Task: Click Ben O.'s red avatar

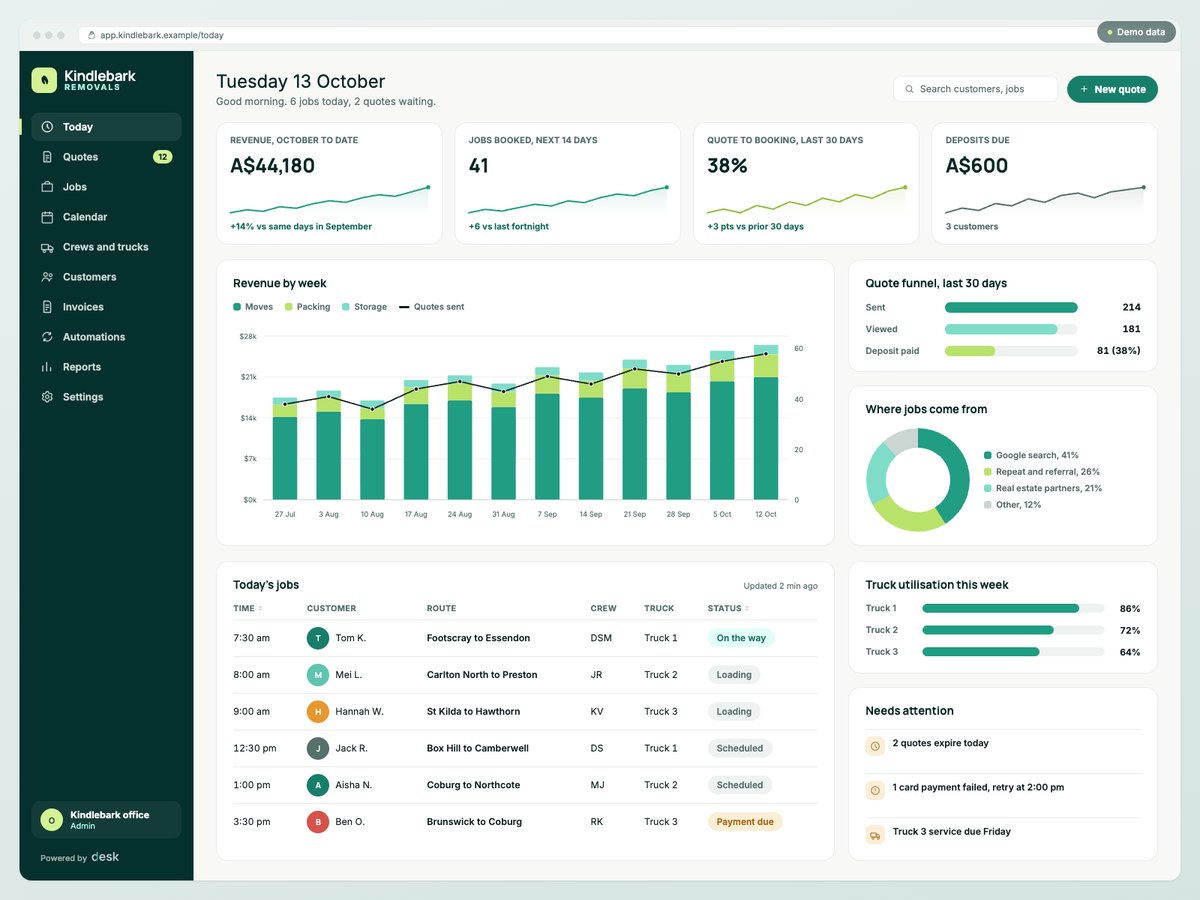Action: [x=318, y=822]
